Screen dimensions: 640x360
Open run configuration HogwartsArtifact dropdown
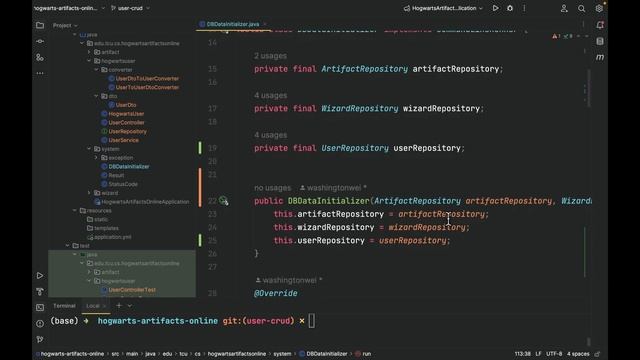point(443,8)
